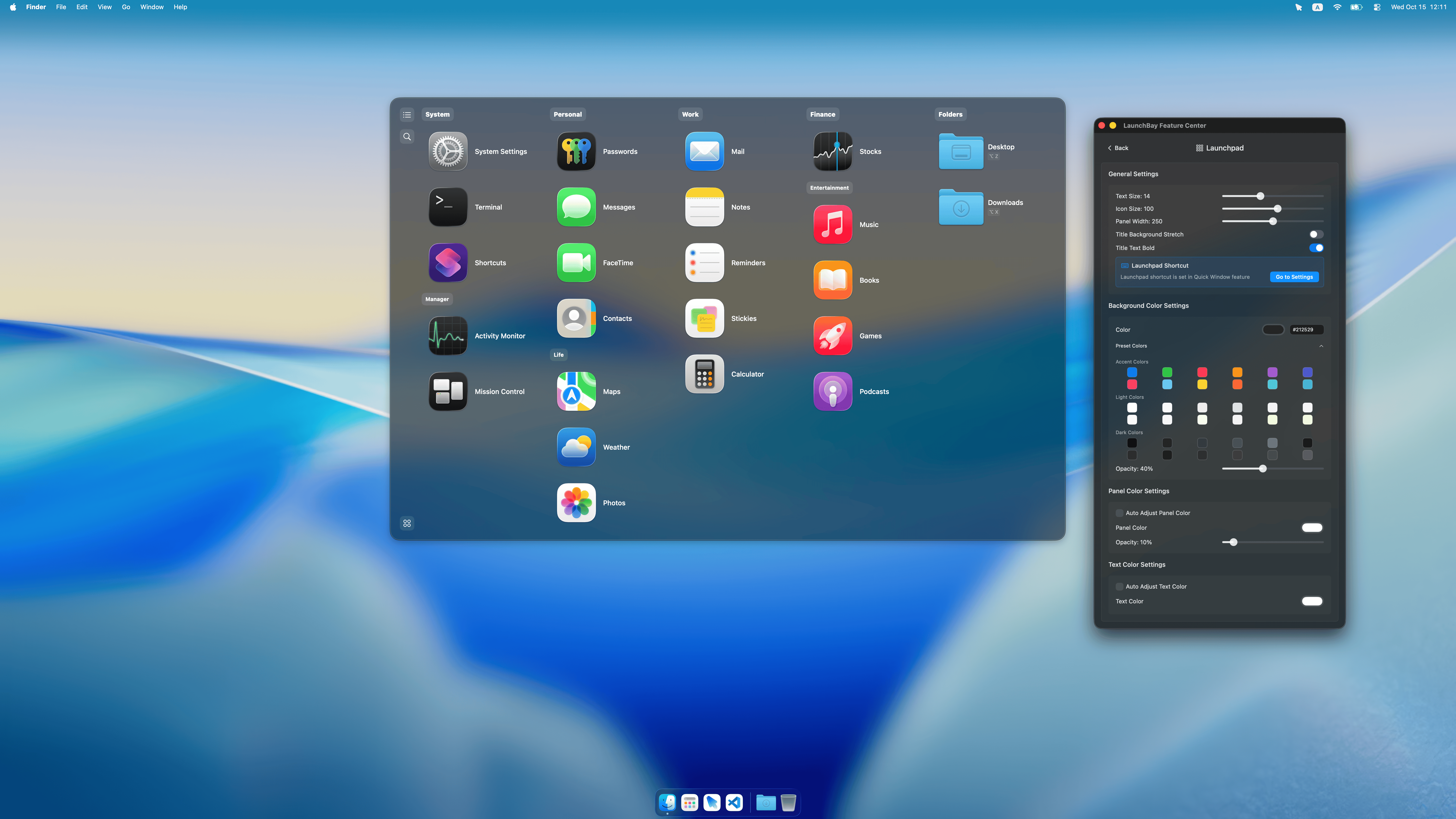The height and width of the screenshot is (819, 1456).
Task: Click the list view icon in launcher sidebar
Action: click(x=407, y=115)
